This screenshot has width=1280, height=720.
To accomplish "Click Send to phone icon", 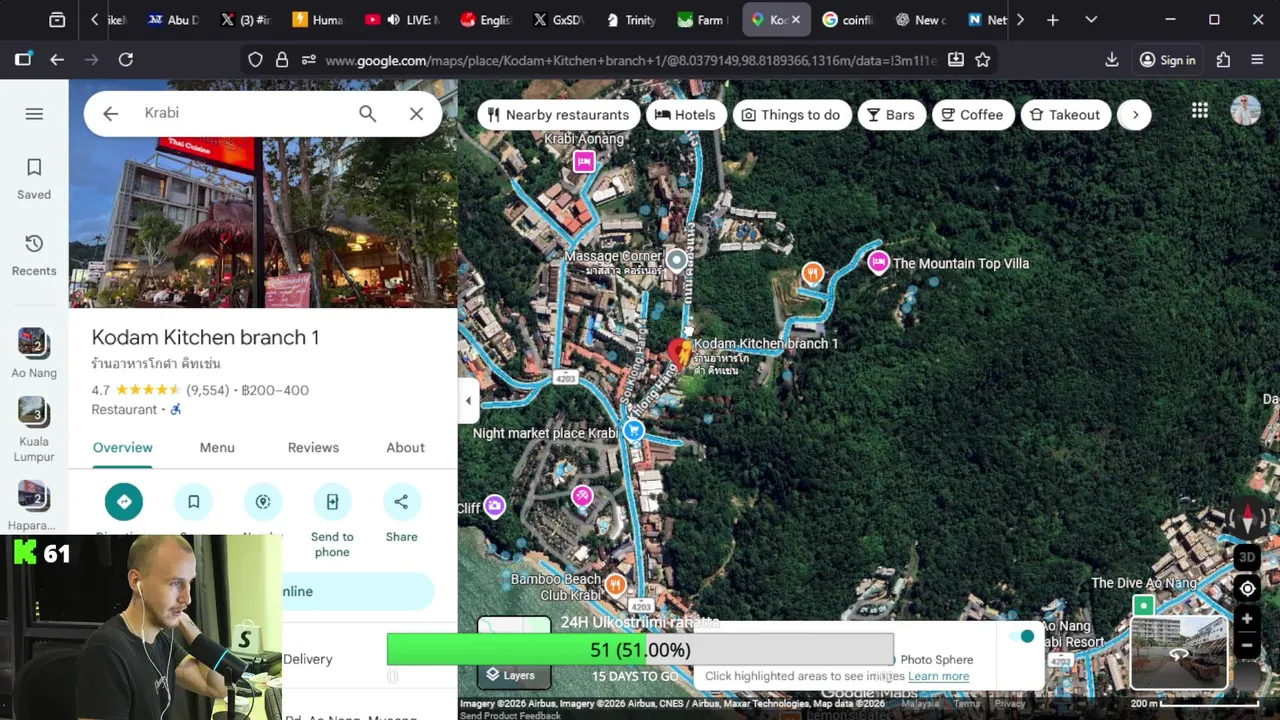I will coord(332,502).
